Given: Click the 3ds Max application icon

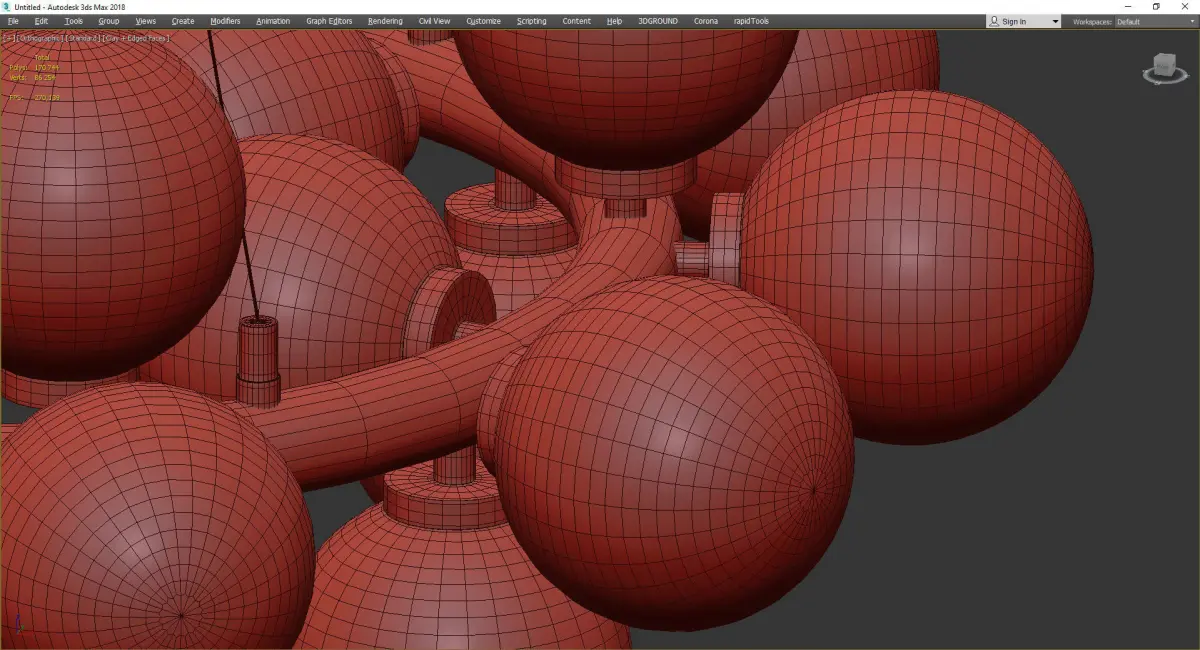Looking at the screenshot, I should (6, 6).
